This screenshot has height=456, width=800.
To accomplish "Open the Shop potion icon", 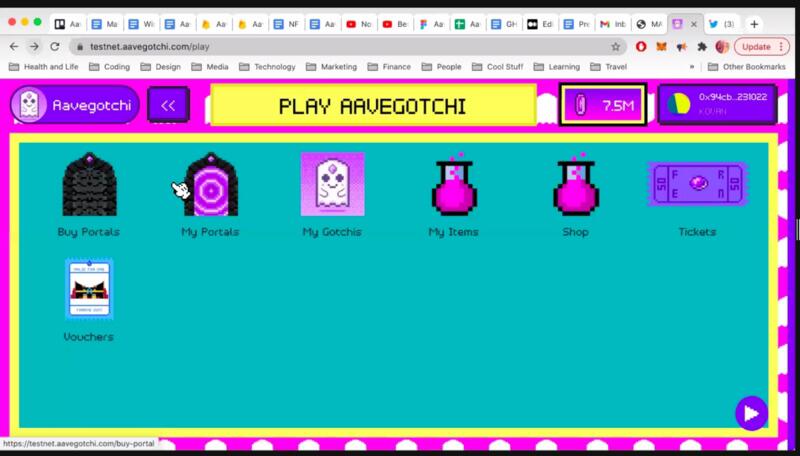I will (576, 184).
